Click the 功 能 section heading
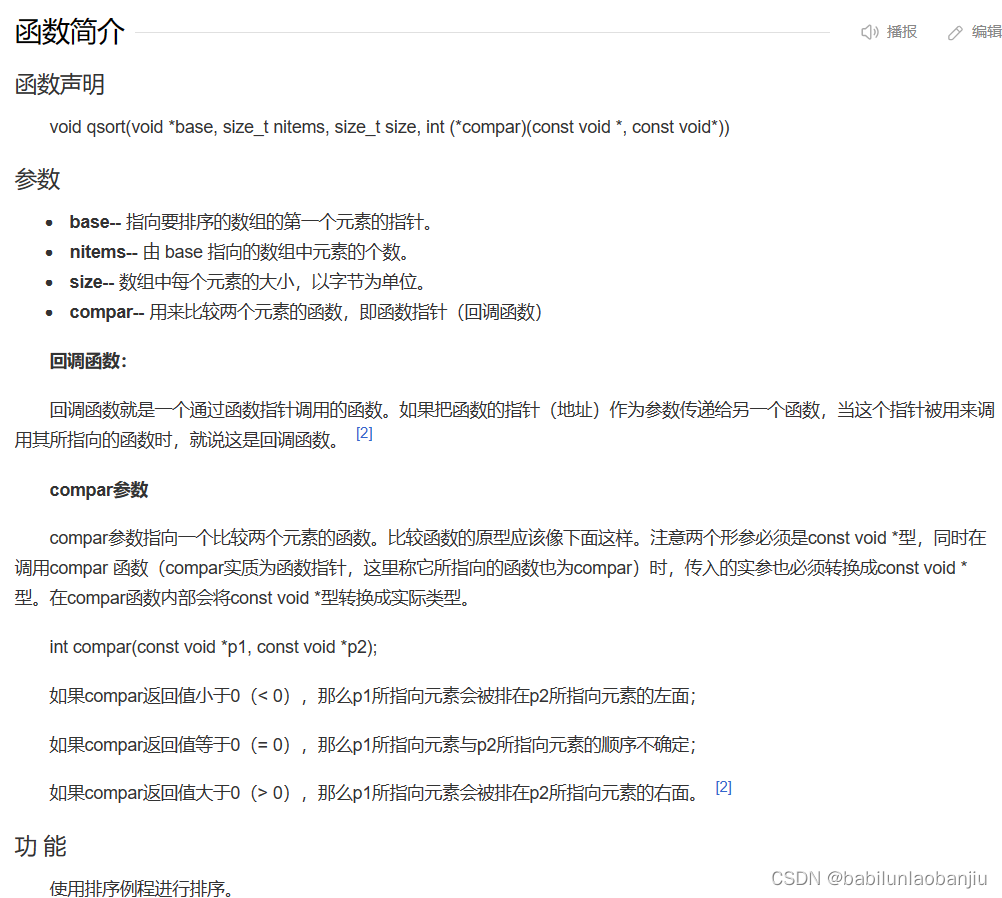The image size is (1002, 898). pyautogui.click(x=38, y=846)
